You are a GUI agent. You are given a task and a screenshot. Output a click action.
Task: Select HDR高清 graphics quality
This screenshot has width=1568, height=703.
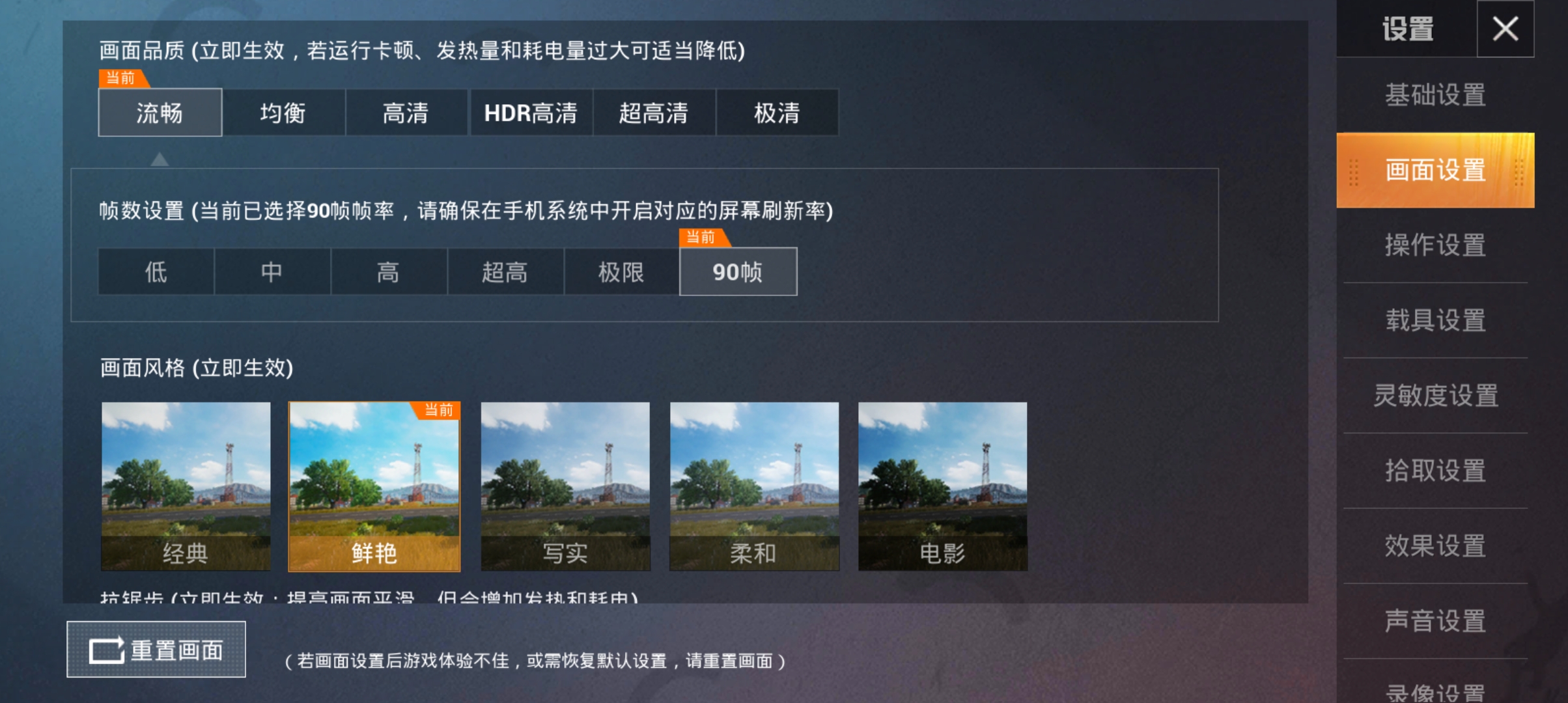pos(531,113)
